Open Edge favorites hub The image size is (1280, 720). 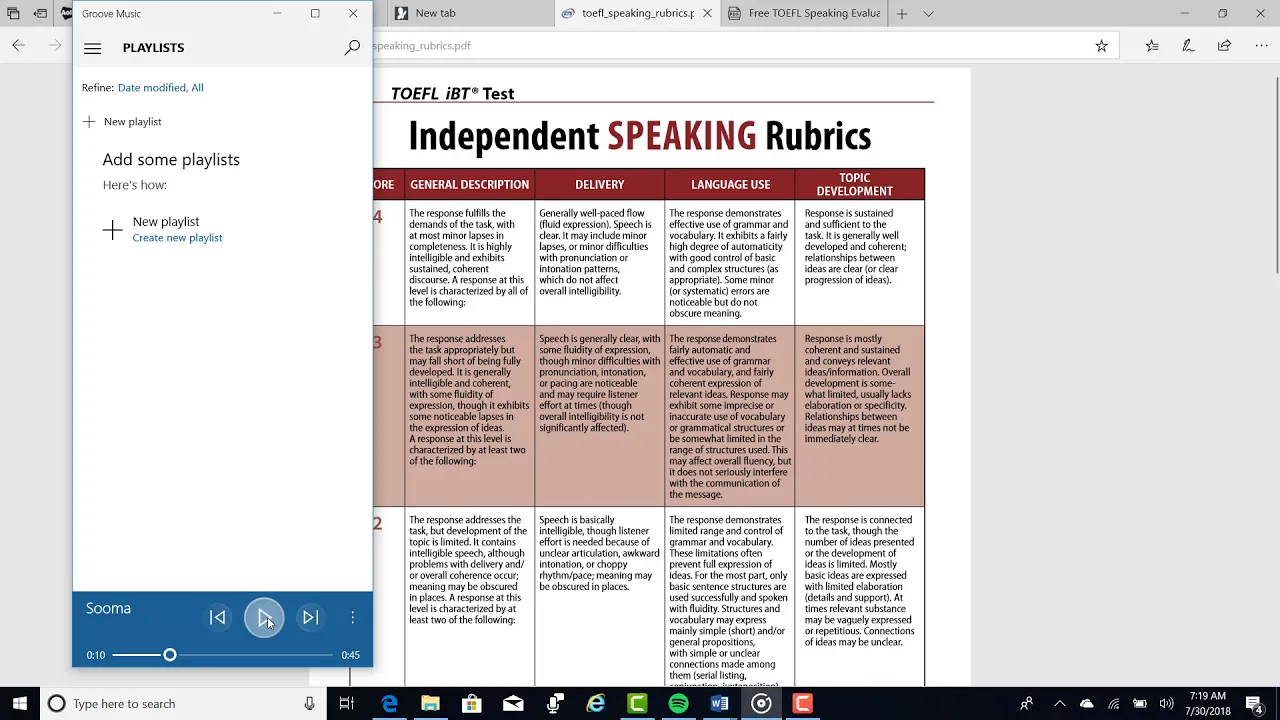(1152, 45)
